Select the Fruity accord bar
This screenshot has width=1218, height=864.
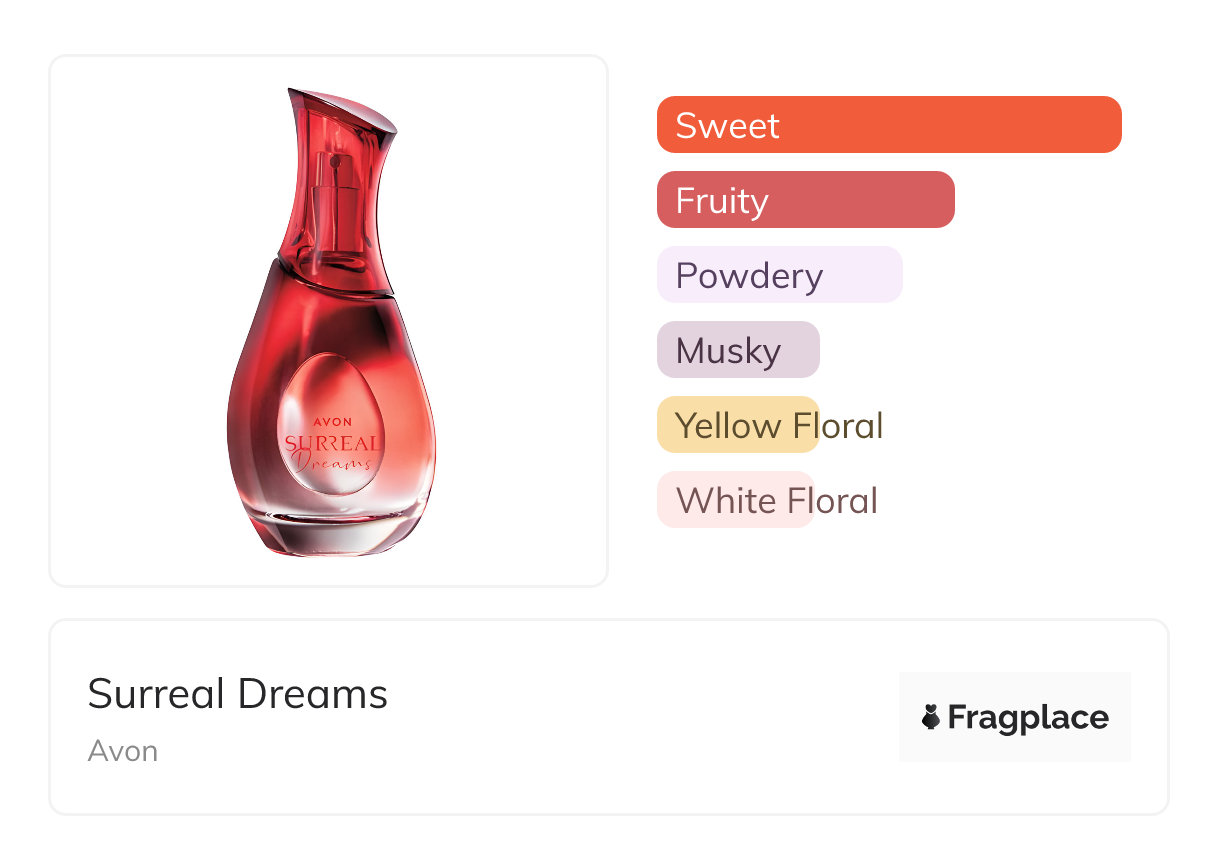805,200
